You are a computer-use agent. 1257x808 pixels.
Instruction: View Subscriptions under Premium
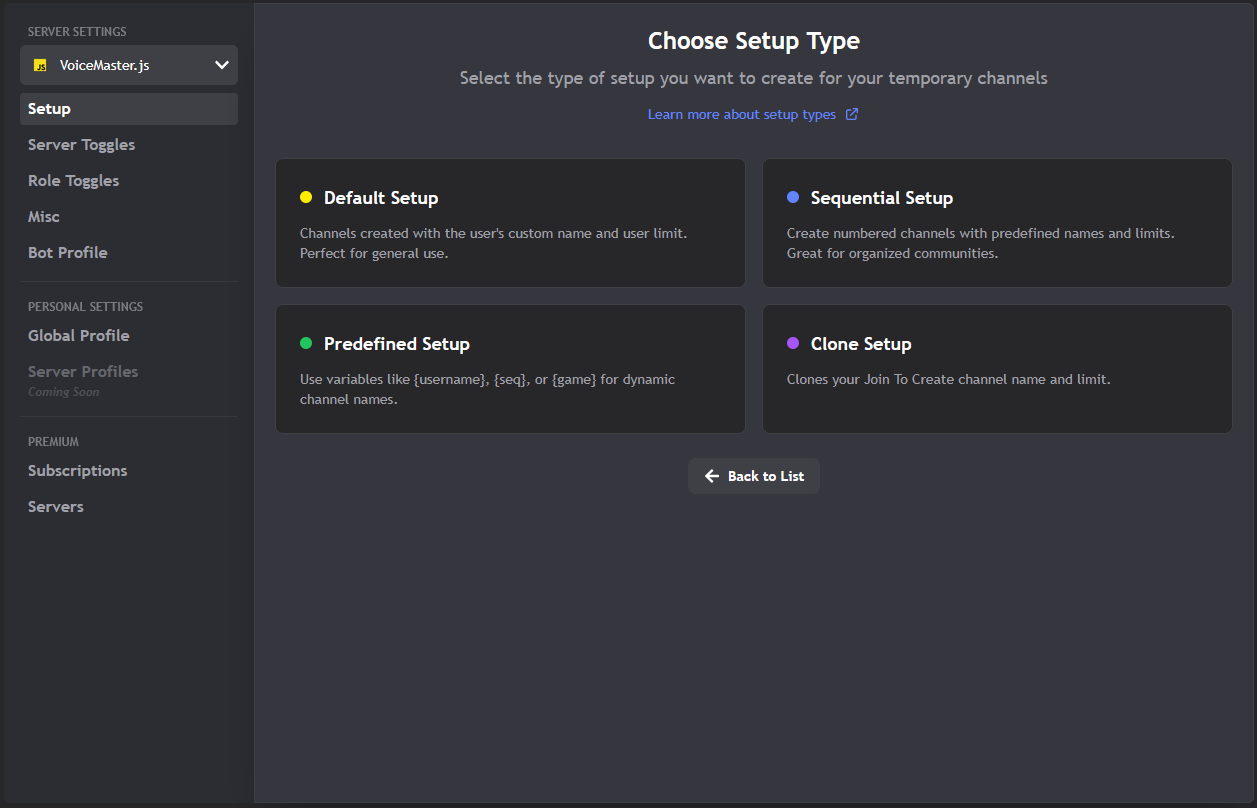point(77,470)
